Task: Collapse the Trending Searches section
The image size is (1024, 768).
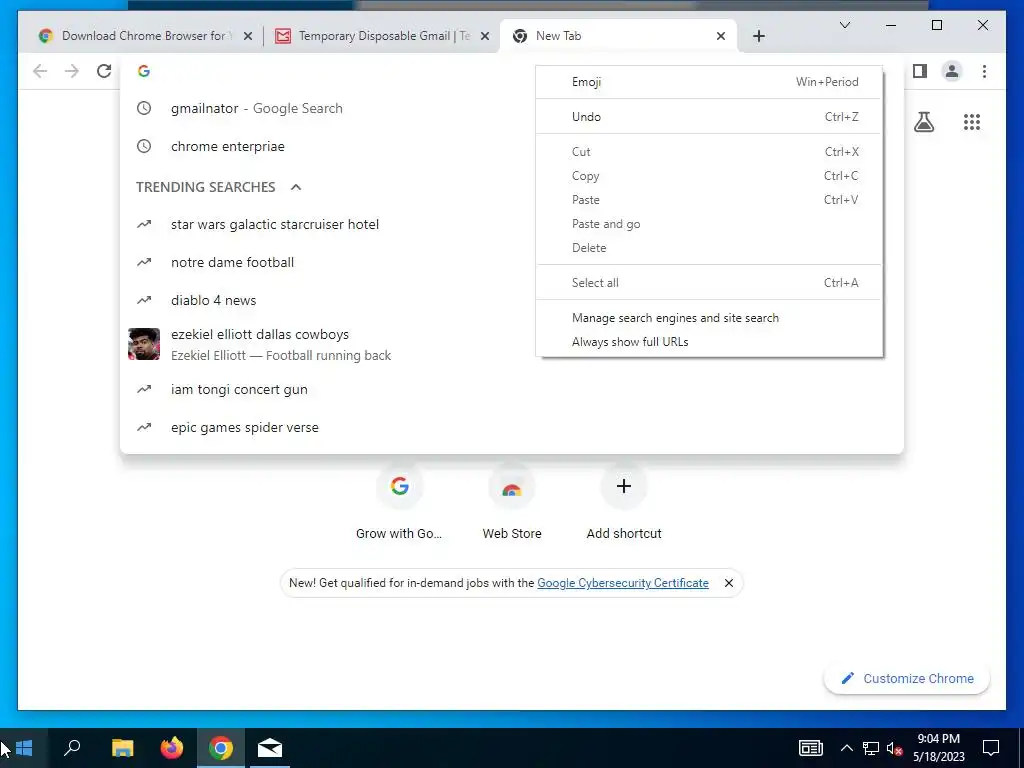Action: (x=296, y=187)
